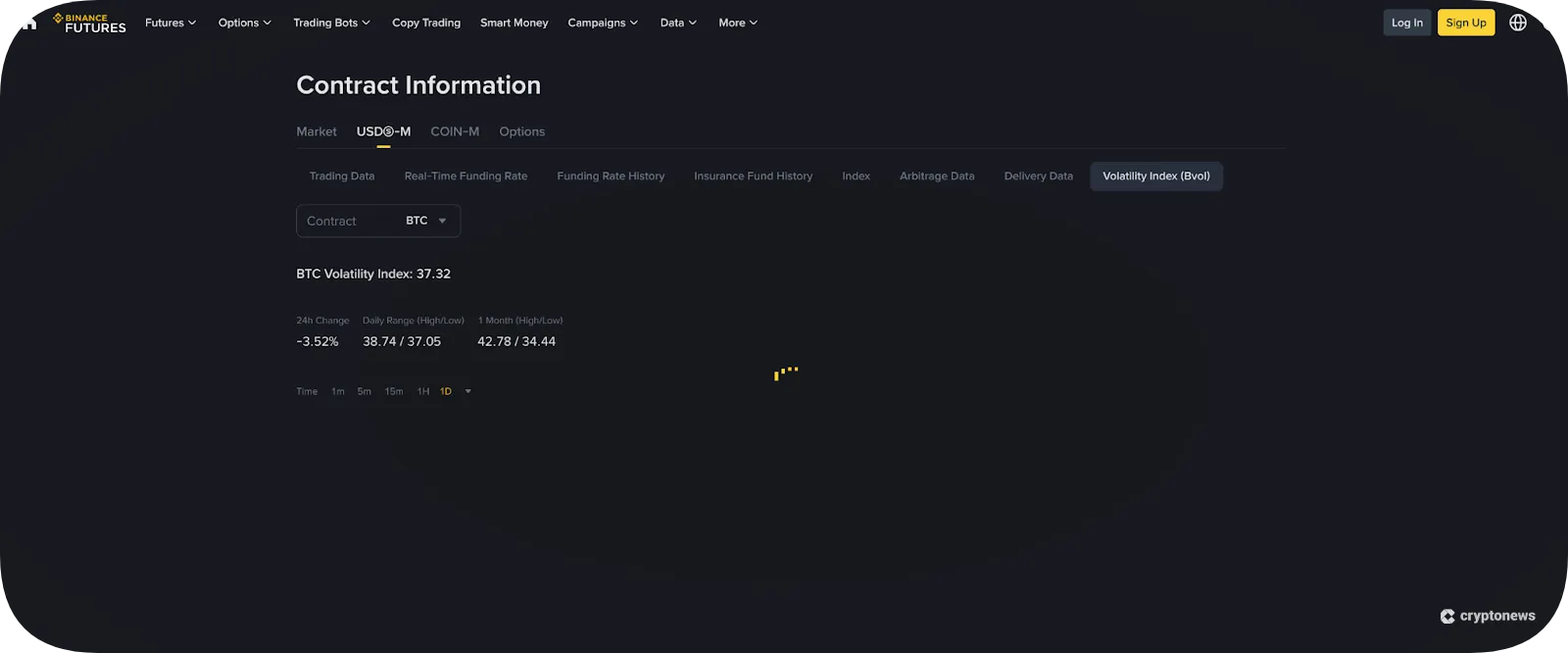
Task: Expand the Trading Bots menu
Action: [331, 23]
